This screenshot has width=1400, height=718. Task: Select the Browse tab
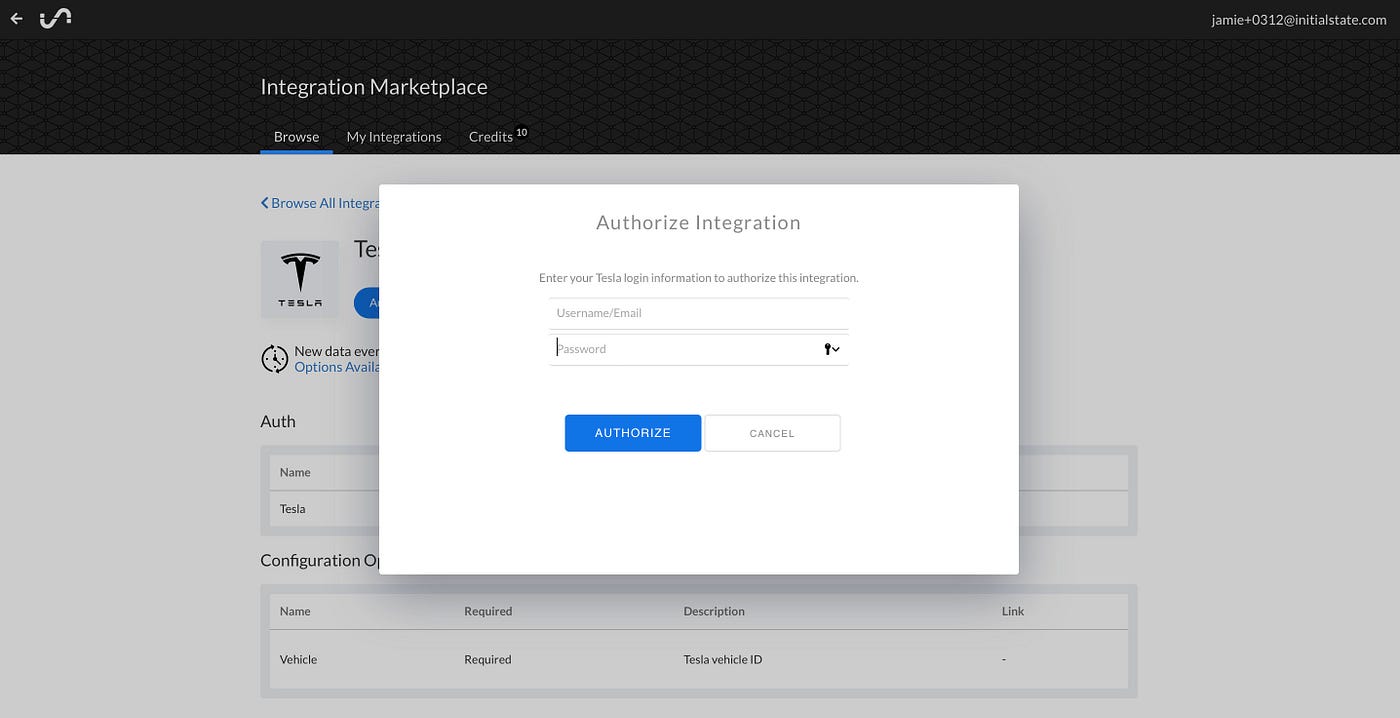pos(296,137)
